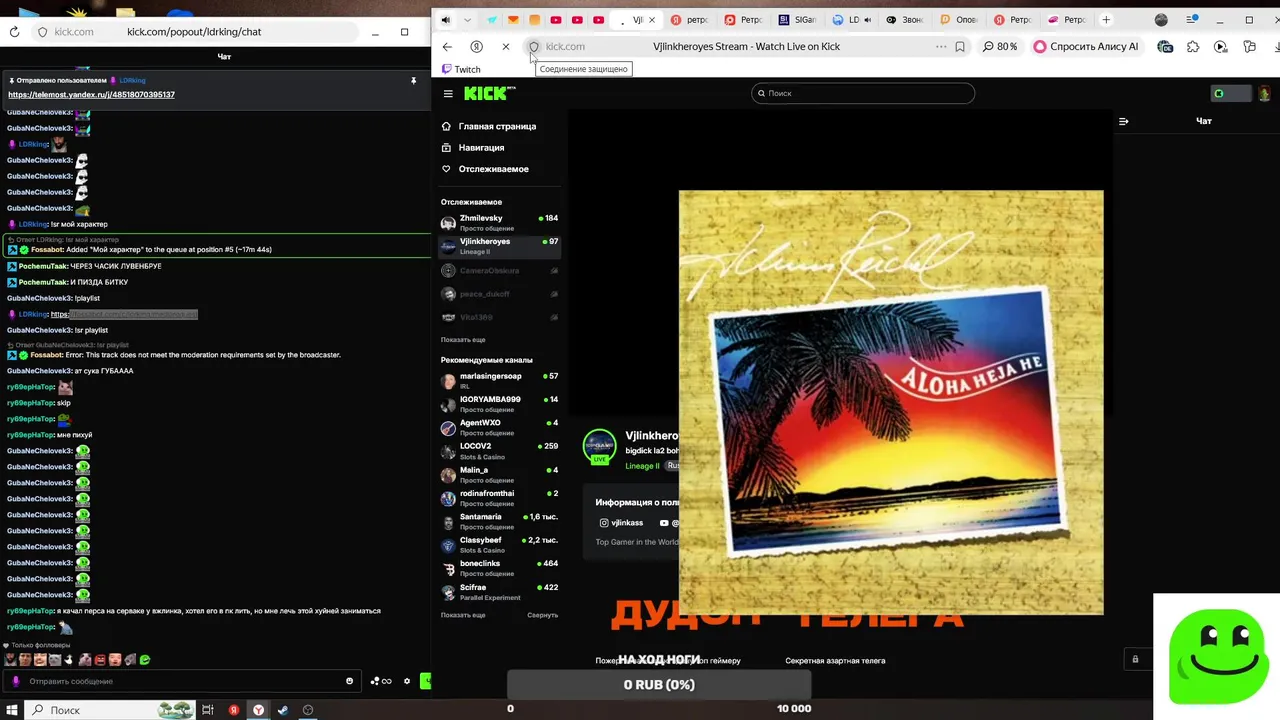Open a new browser tab with plus

(1106, 20)
